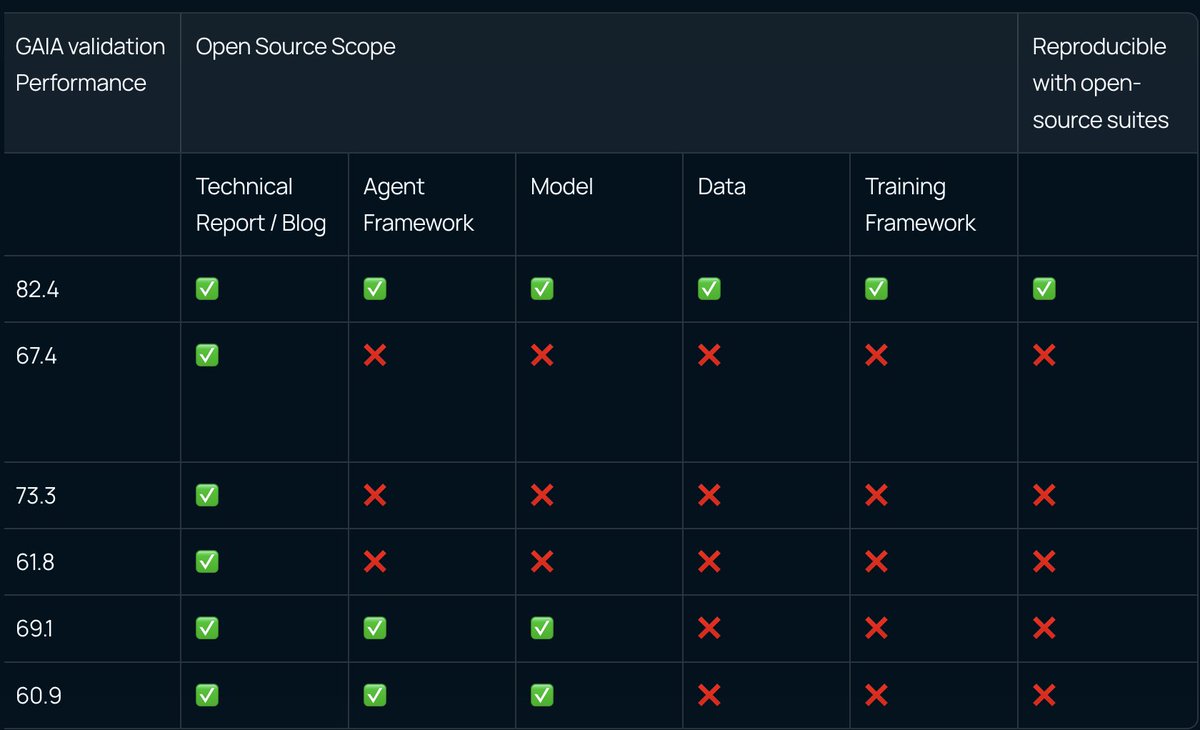1200x730 pixels.
Task: Click the Agent Framework red cross in the 67.4 row
Action: [375, 355]
